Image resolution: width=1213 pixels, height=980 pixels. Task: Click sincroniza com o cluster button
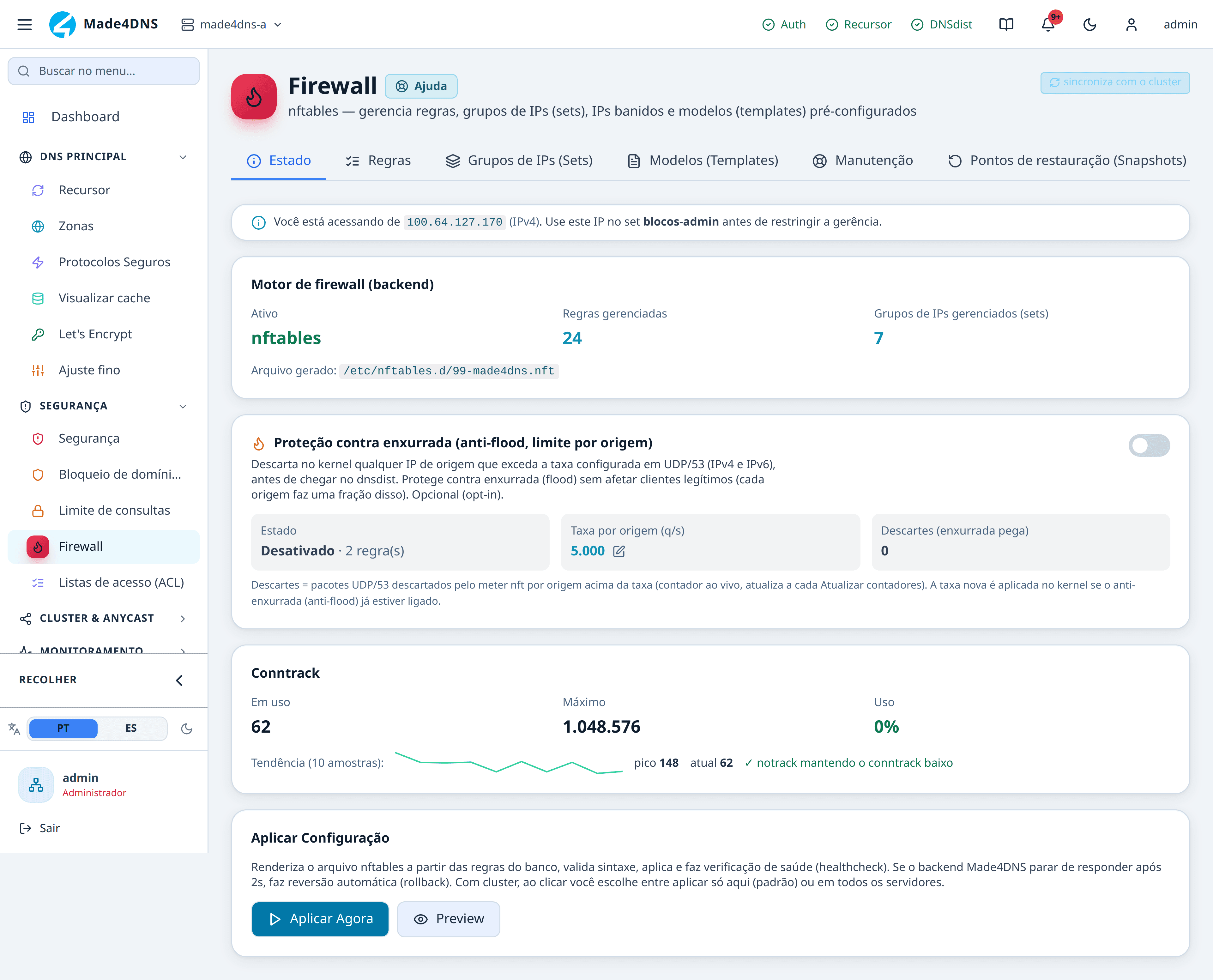click(1115, 82)
